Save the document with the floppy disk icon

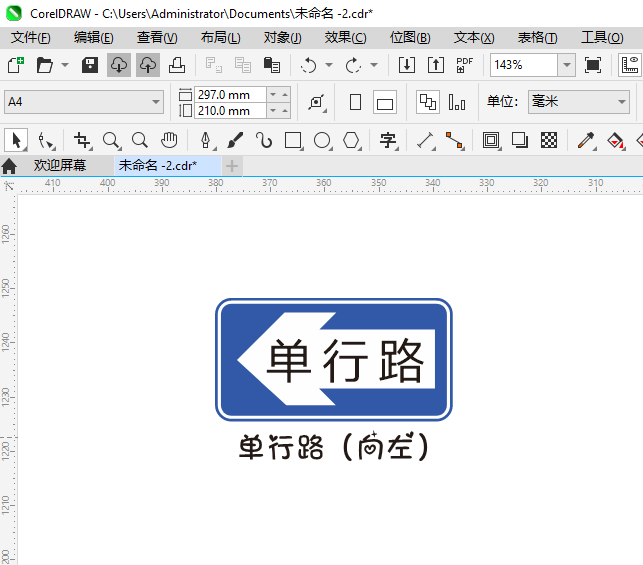click(x=90, y=65)
